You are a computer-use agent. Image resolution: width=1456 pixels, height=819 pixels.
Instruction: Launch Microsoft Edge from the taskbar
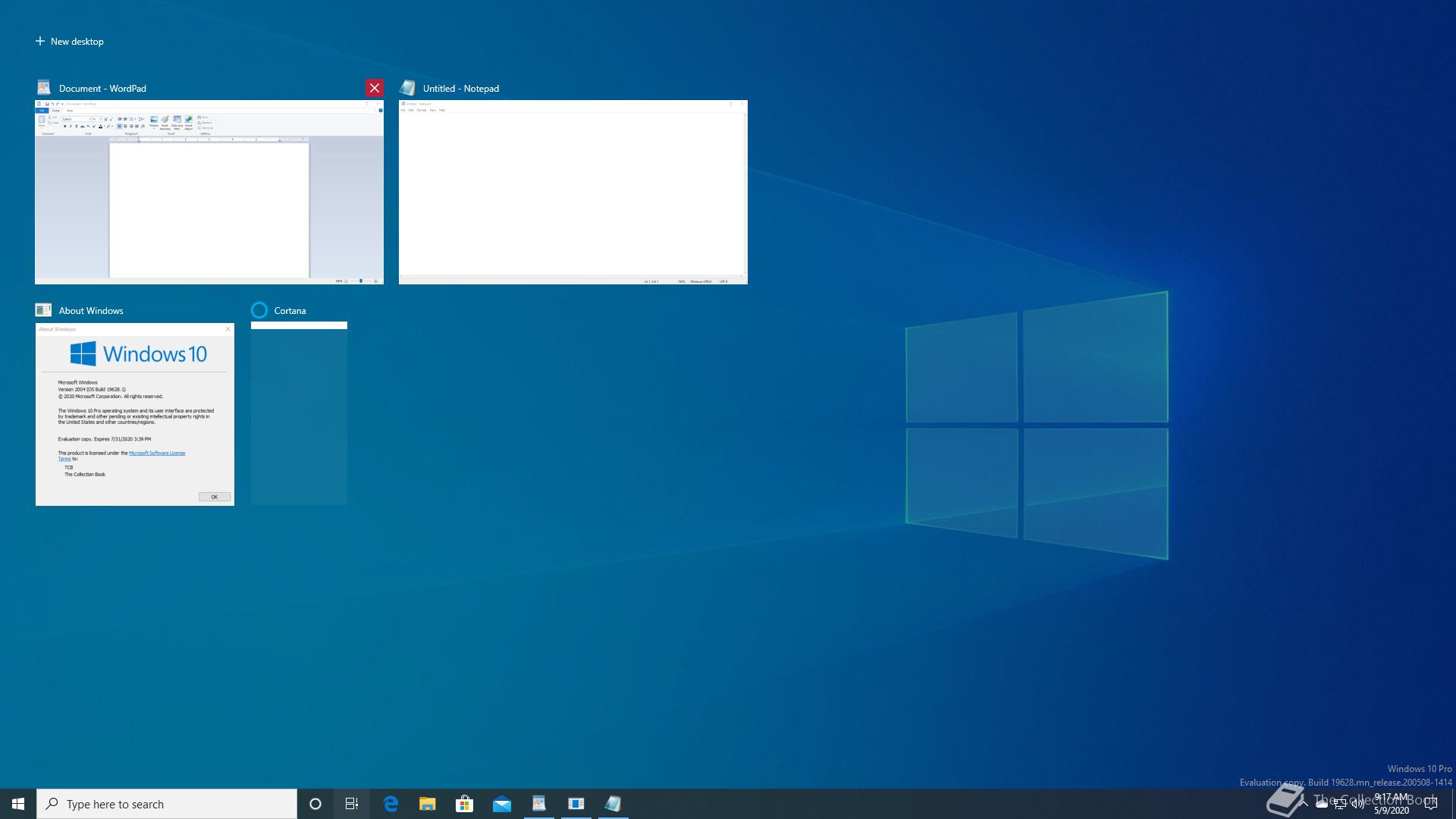[x=391, y=804]
